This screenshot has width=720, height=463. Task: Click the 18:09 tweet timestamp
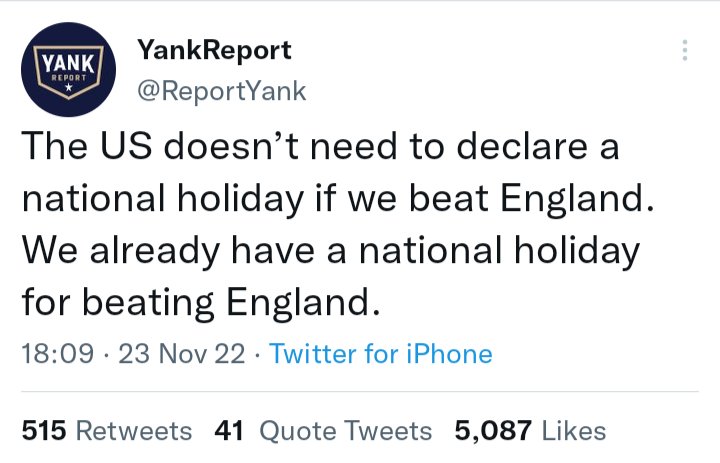(x=58, y=353)
